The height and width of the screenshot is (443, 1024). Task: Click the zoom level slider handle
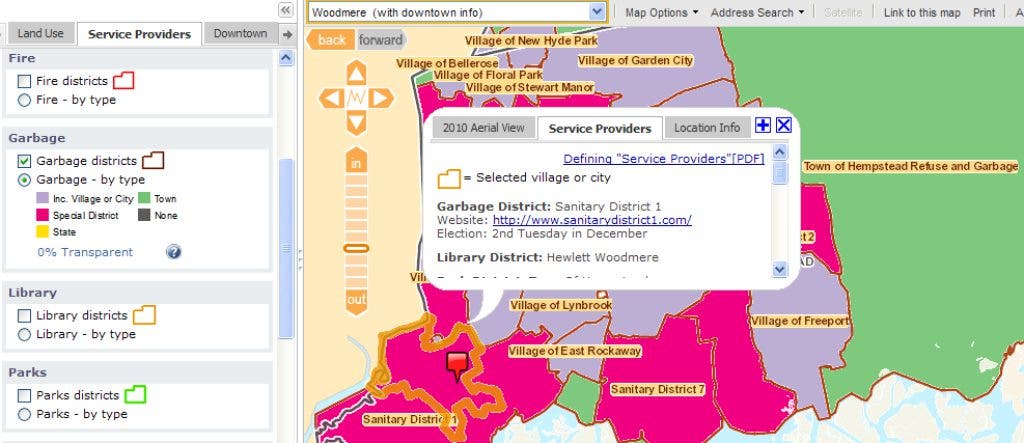(357, 248)
